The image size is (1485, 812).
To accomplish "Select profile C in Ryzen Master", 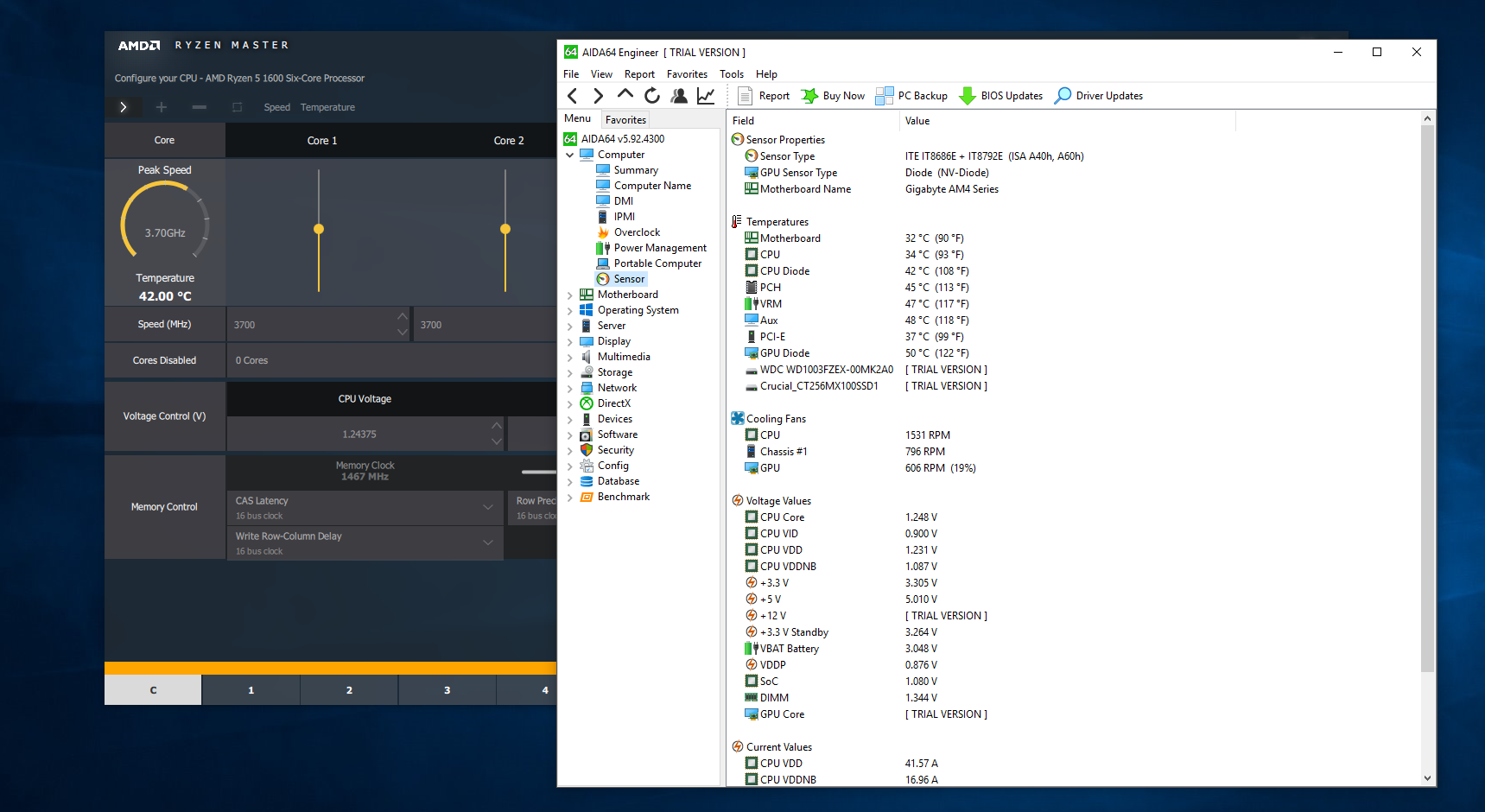I will [x=153, y=690].
